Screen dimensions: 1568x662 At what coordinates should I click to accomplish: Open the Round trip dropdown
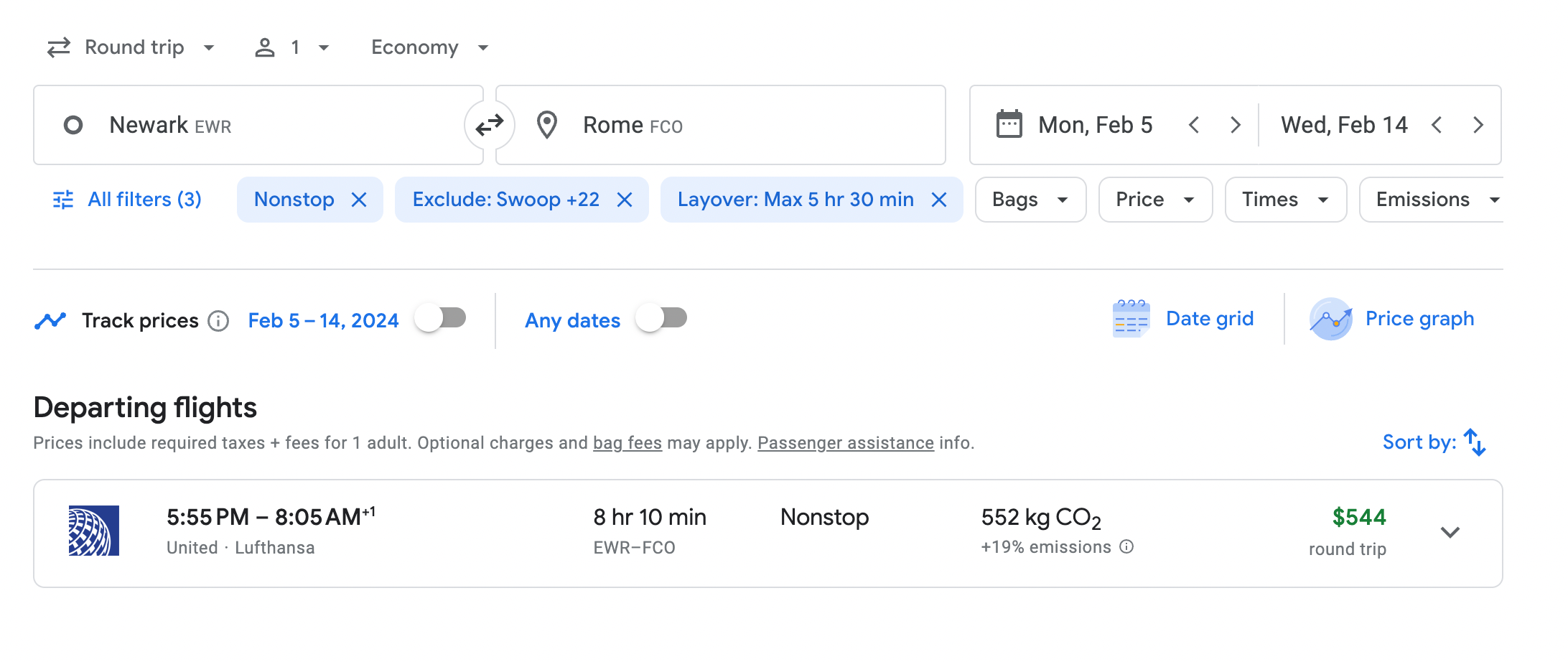(131, 47)
